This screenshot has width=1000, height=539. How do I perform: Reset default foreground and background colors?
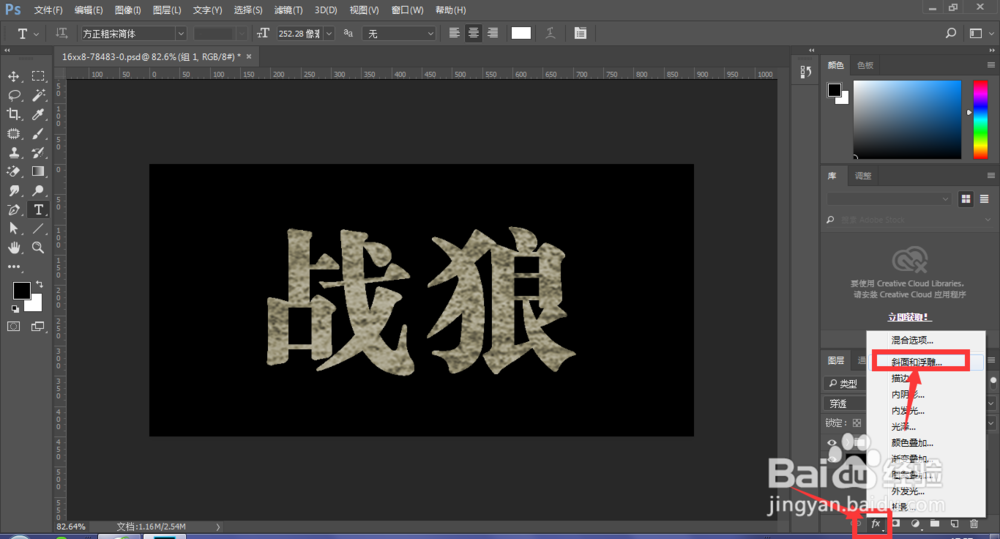(15, 309)
